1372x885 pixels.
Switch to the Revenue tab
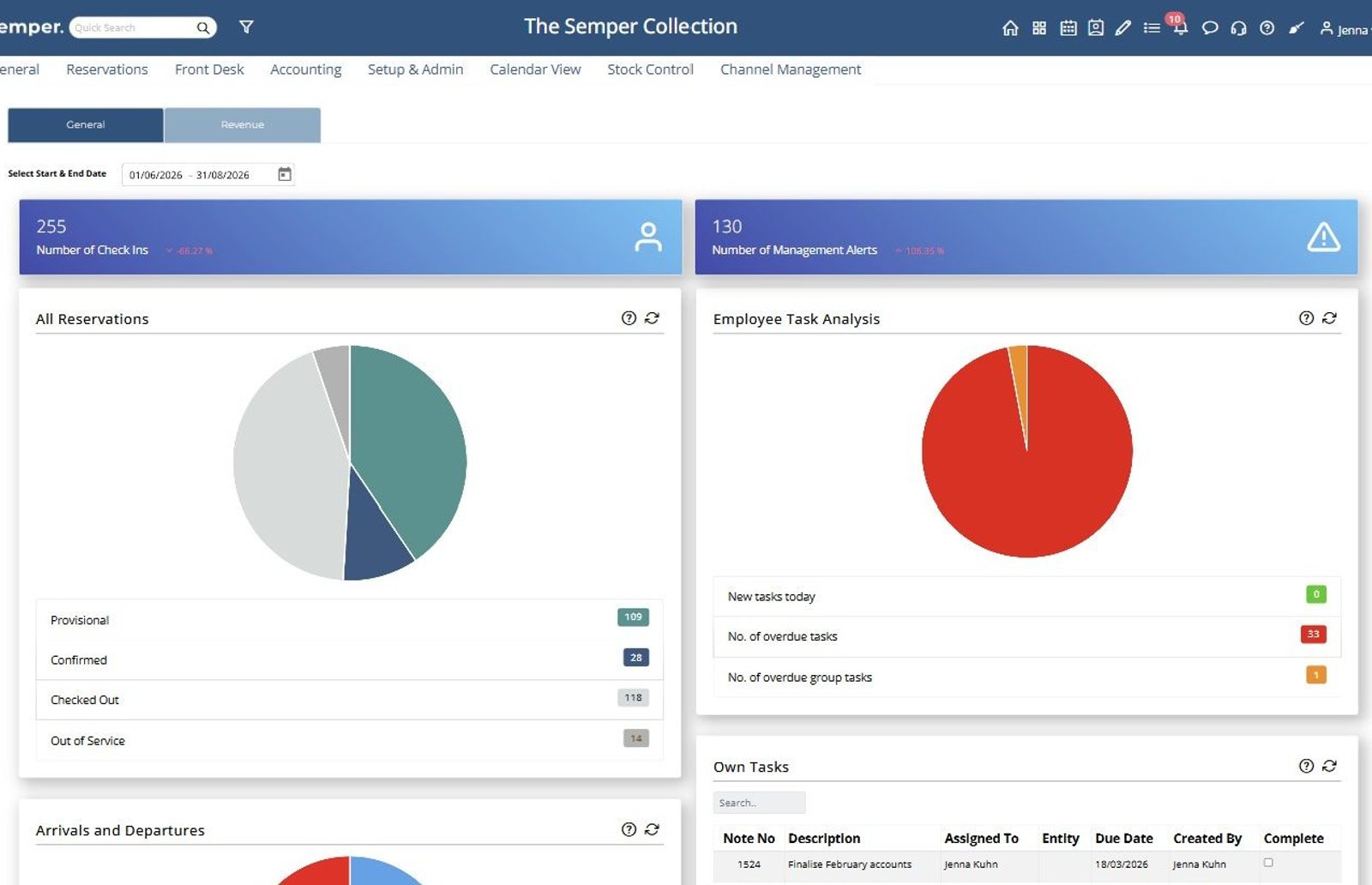[243, 125]
